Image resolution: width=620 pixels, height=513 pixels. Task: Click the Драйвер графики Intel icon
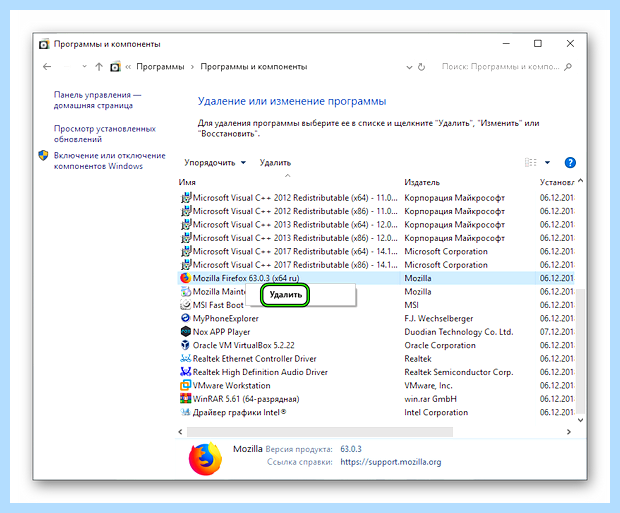(185, 412)
